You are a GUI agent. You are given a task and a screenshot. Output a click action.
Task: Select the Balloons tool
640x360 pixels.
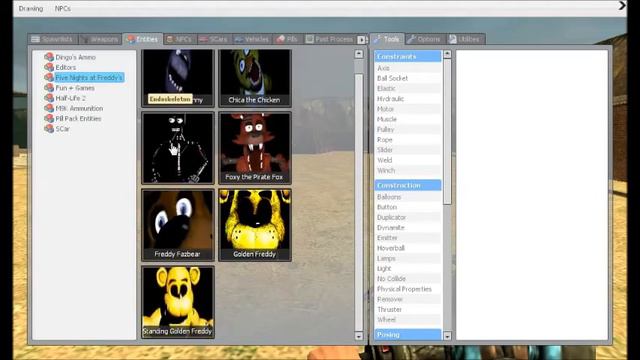[408, 197]
